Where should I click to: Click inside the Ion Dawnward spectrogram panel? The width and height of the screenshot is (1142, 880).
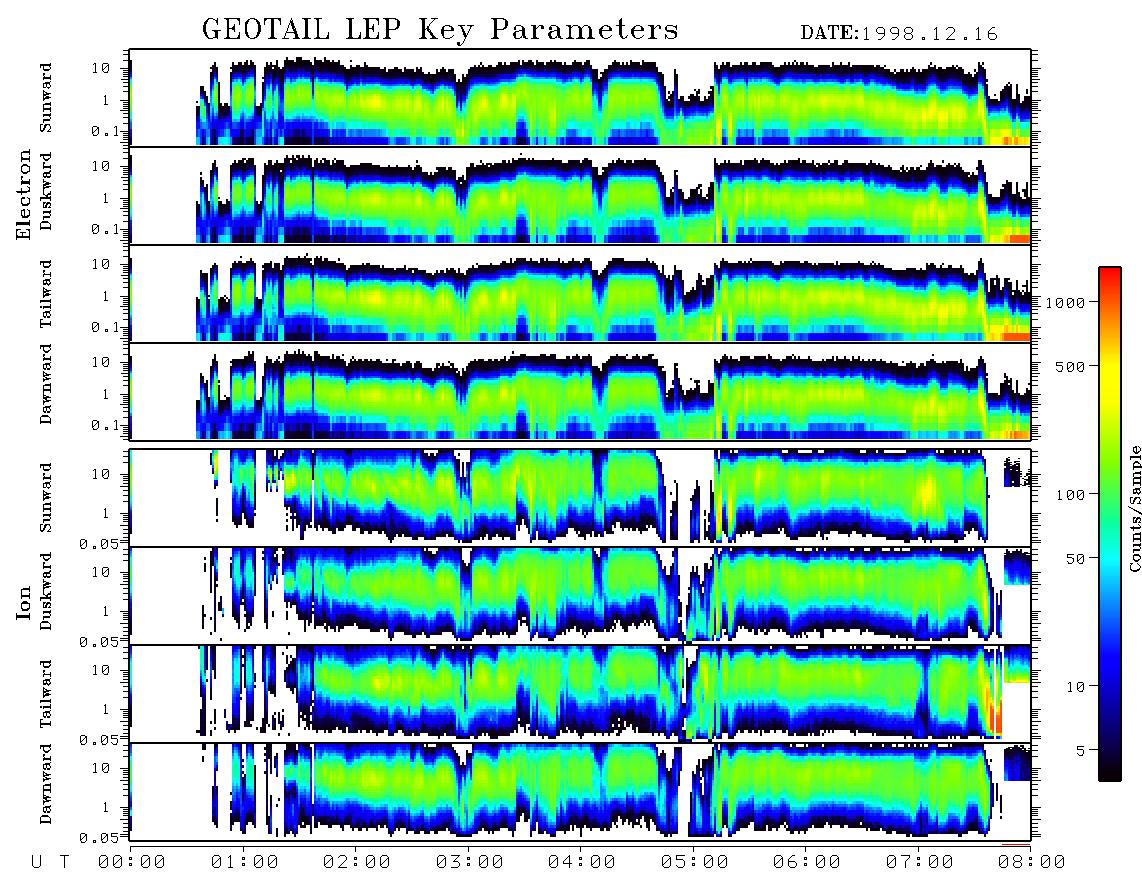click(x=580, y=792)
